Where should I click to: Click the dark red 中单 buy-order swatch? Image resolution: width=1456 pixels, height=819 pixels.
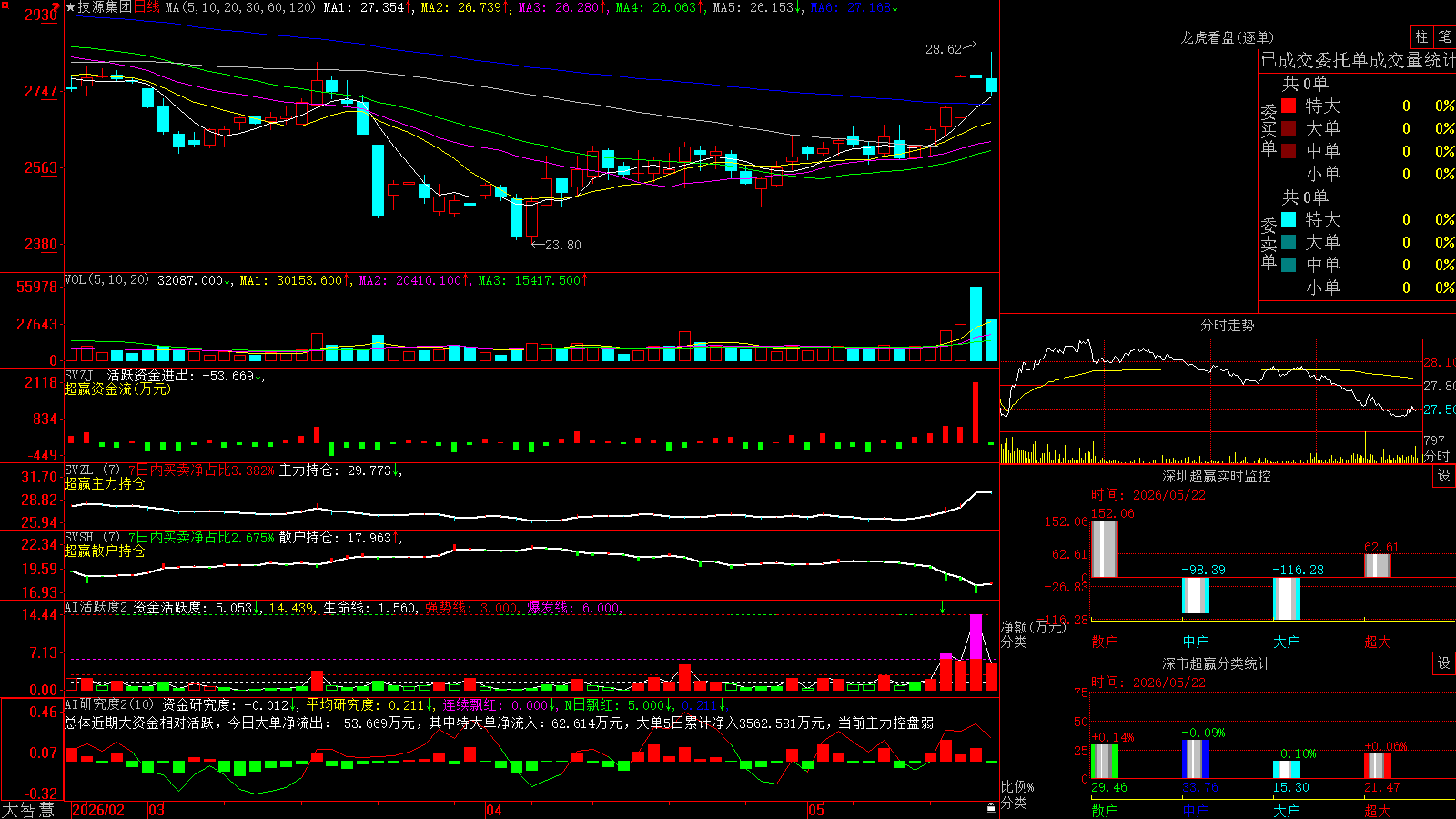pos(1289,150)
